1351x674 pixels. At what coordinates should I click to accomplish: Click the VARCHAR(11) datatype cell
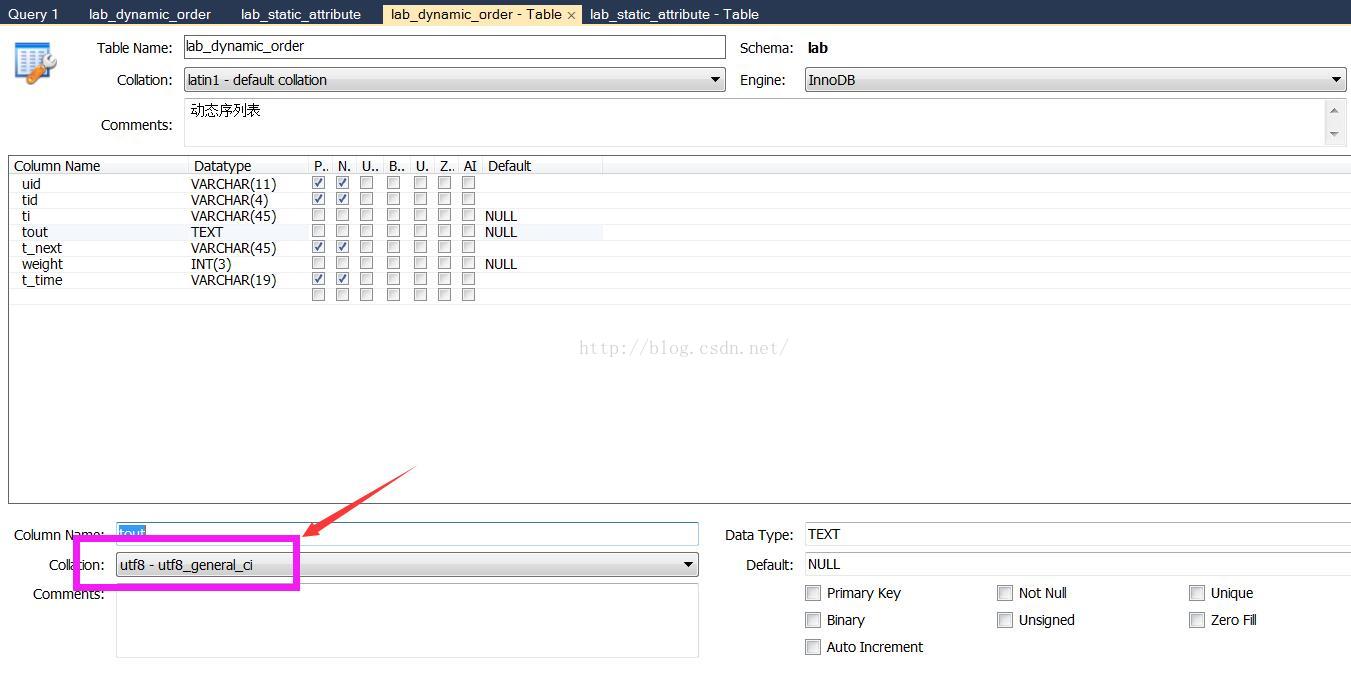pyautogui.click(x=233, y=184)
